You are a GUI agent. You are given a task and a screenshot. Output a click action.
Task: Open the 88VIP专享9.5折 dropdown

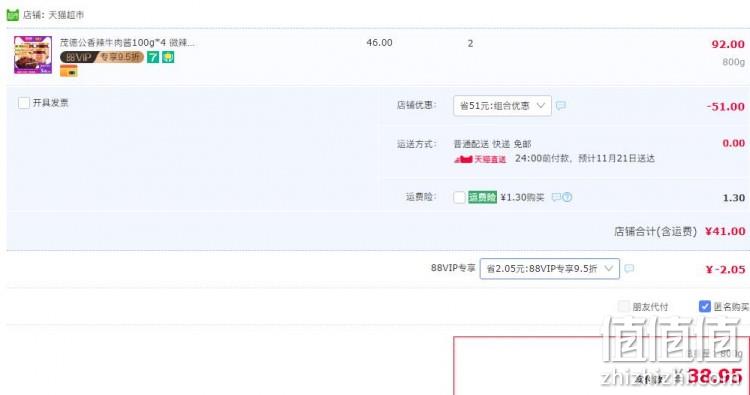tap(550, 269)
